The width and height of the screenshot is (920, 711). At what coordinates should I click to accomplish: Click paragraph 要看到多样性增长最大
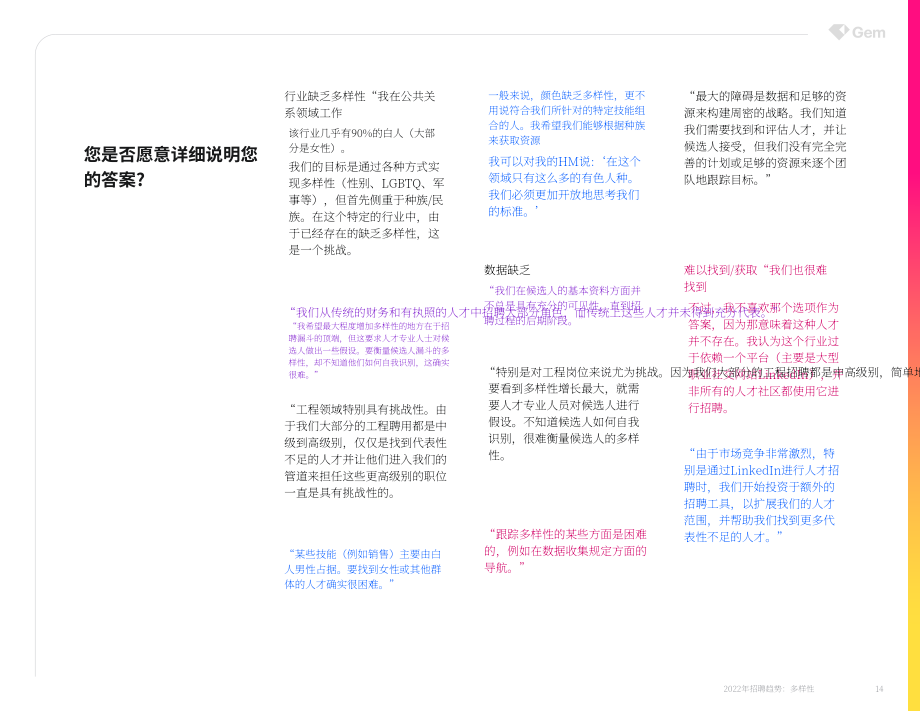pos(564,422)
